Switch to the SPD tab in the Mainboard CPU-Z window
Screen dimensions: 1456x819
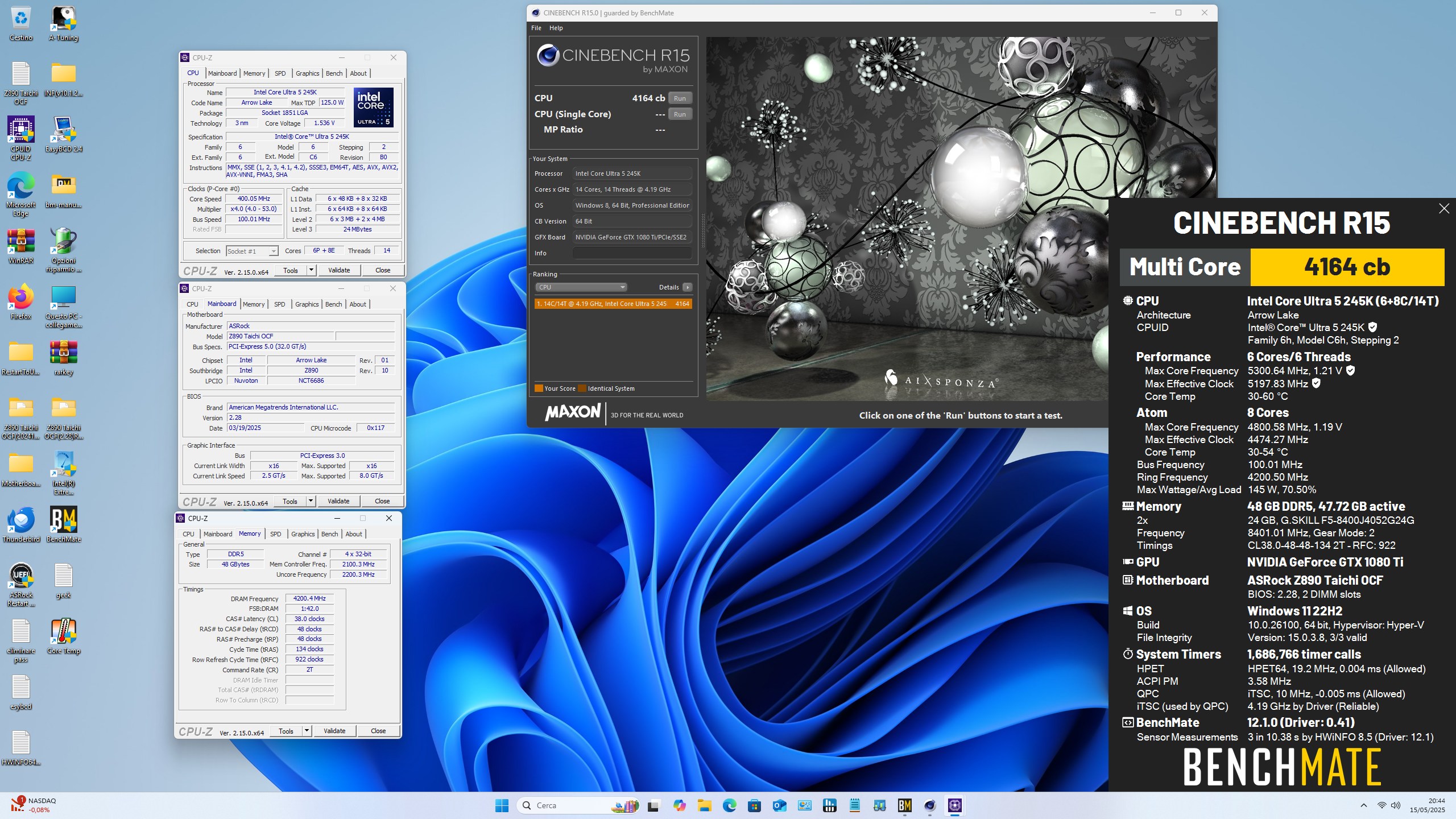click(279, 304)
